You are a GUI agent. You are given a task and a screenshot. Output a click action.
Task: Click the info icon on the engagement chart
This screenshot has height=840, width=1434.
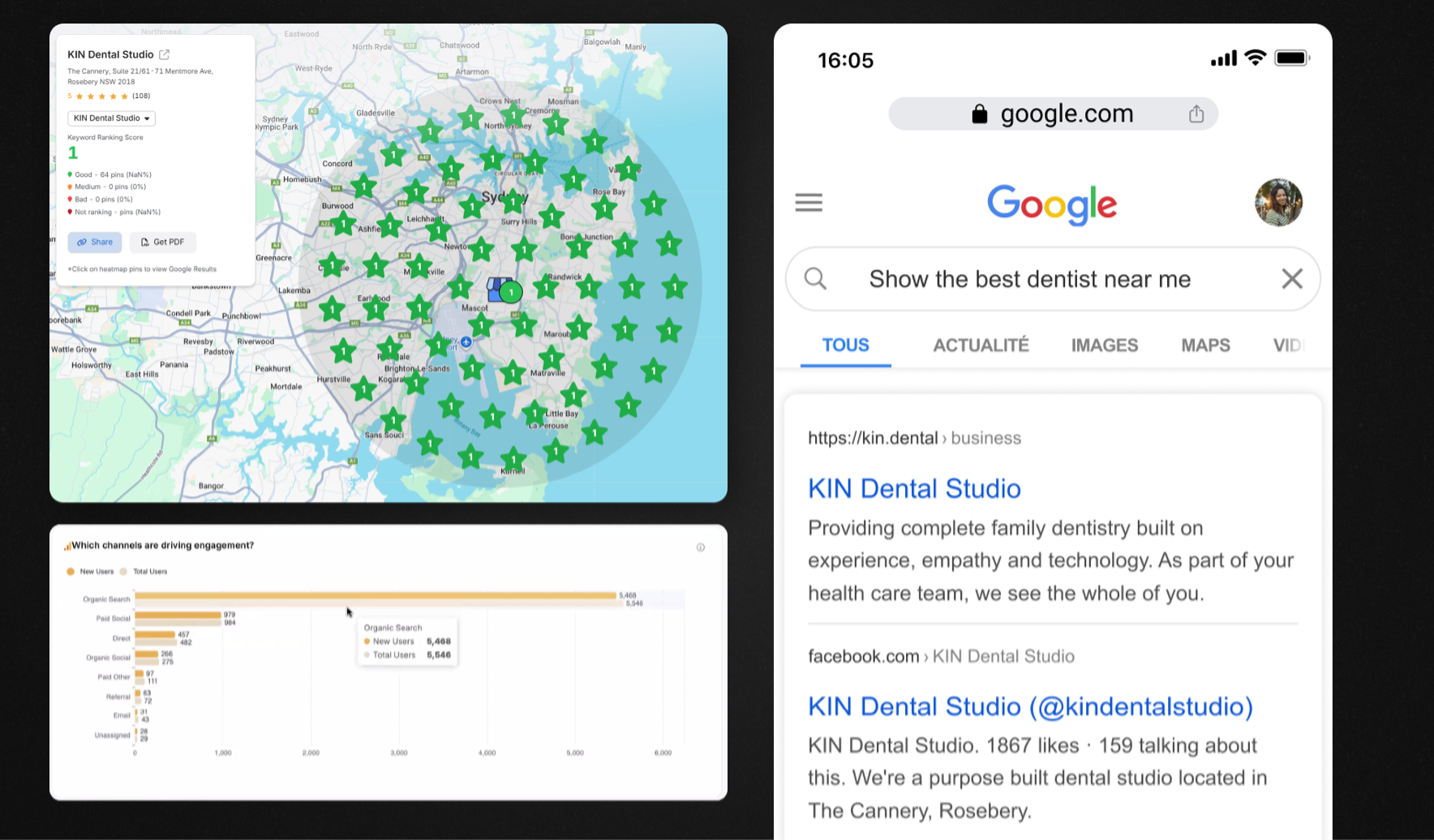coord(701,546)
